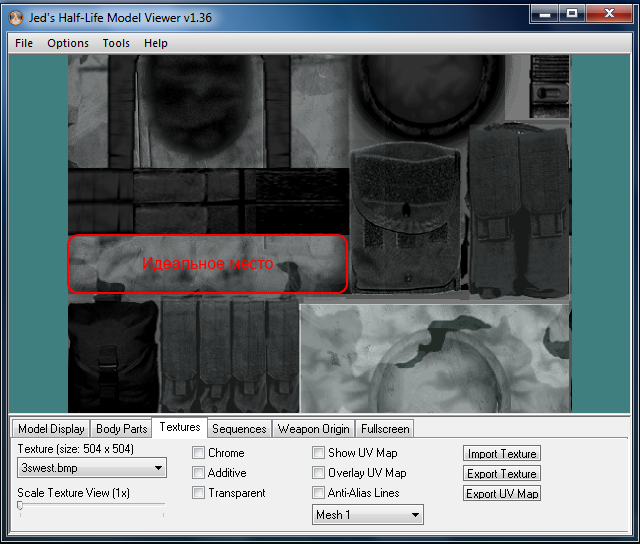Viewport: 640px width, 544px height.
Task: Open the Help menu
Action: tap(156, 43)
